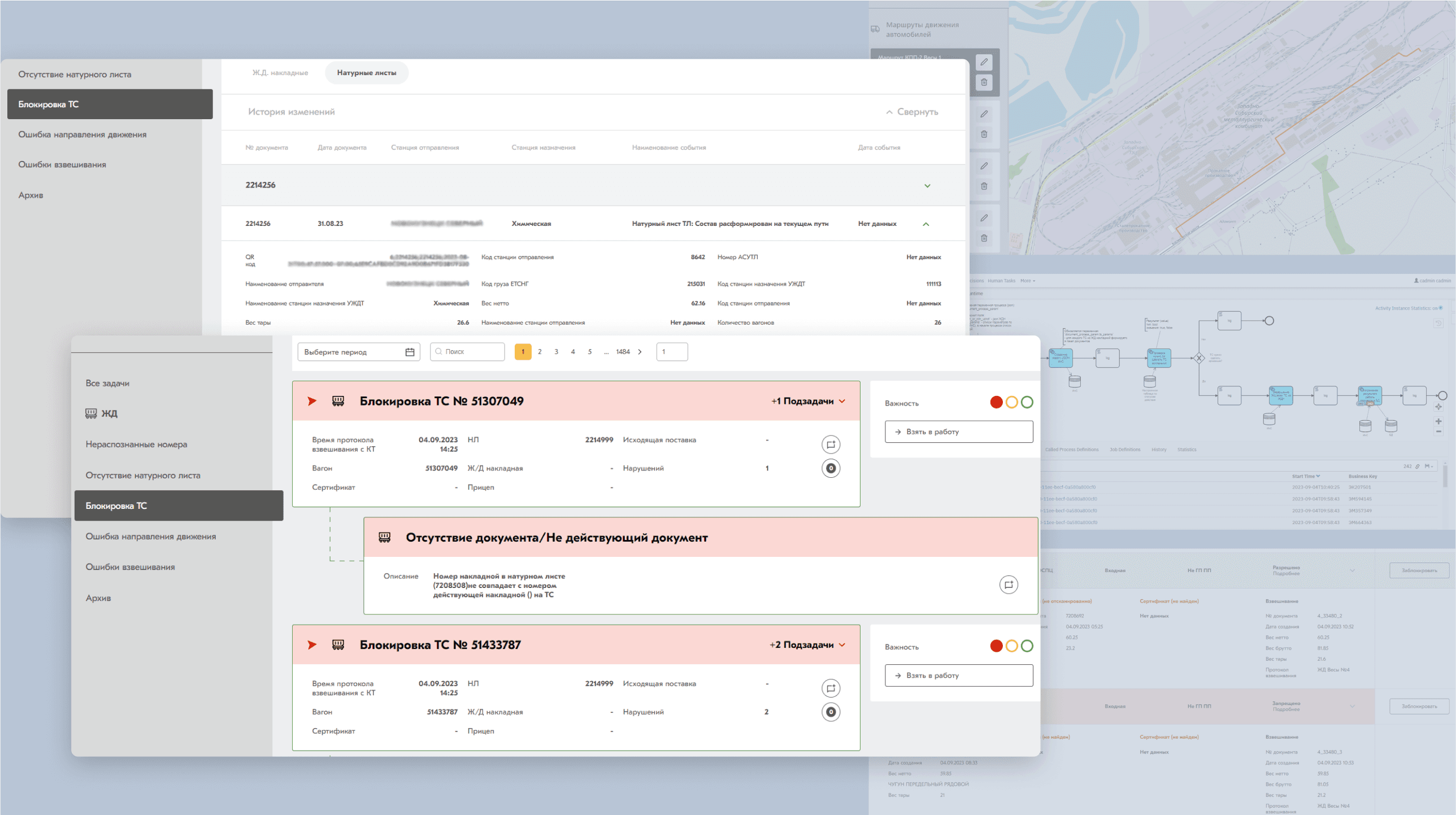
Task: Click Взять в работу for task 51307049
Action: 959,432
